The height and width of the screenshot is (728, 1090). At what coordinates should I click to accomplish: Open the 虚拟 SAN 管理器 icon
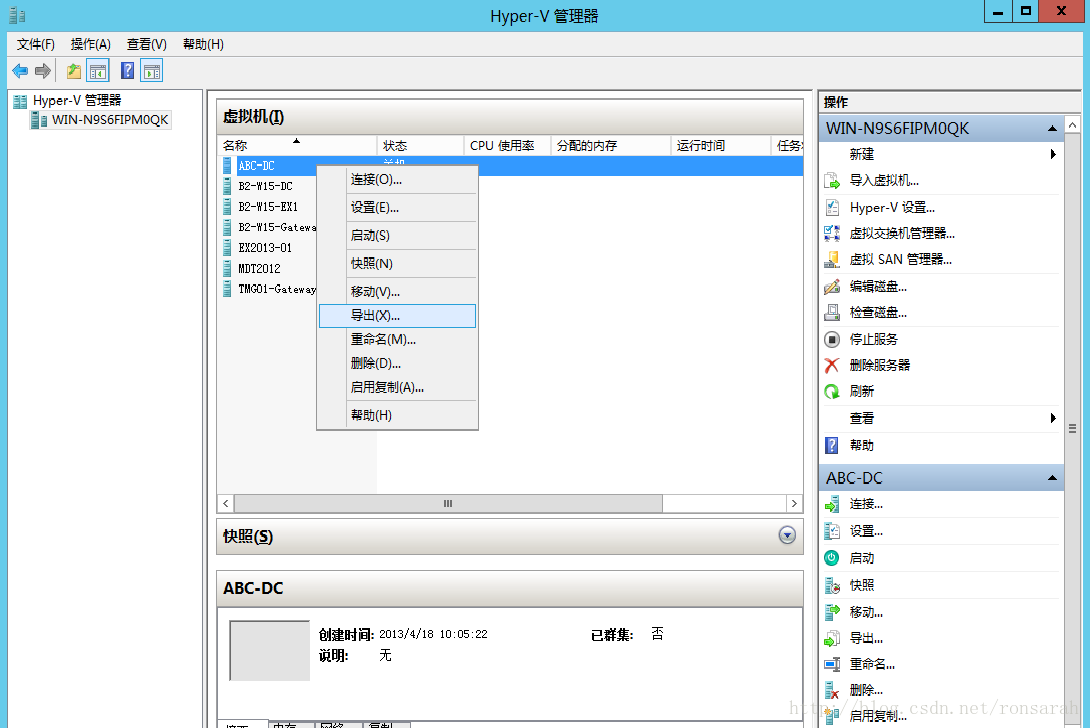click(x=832, y=260)
